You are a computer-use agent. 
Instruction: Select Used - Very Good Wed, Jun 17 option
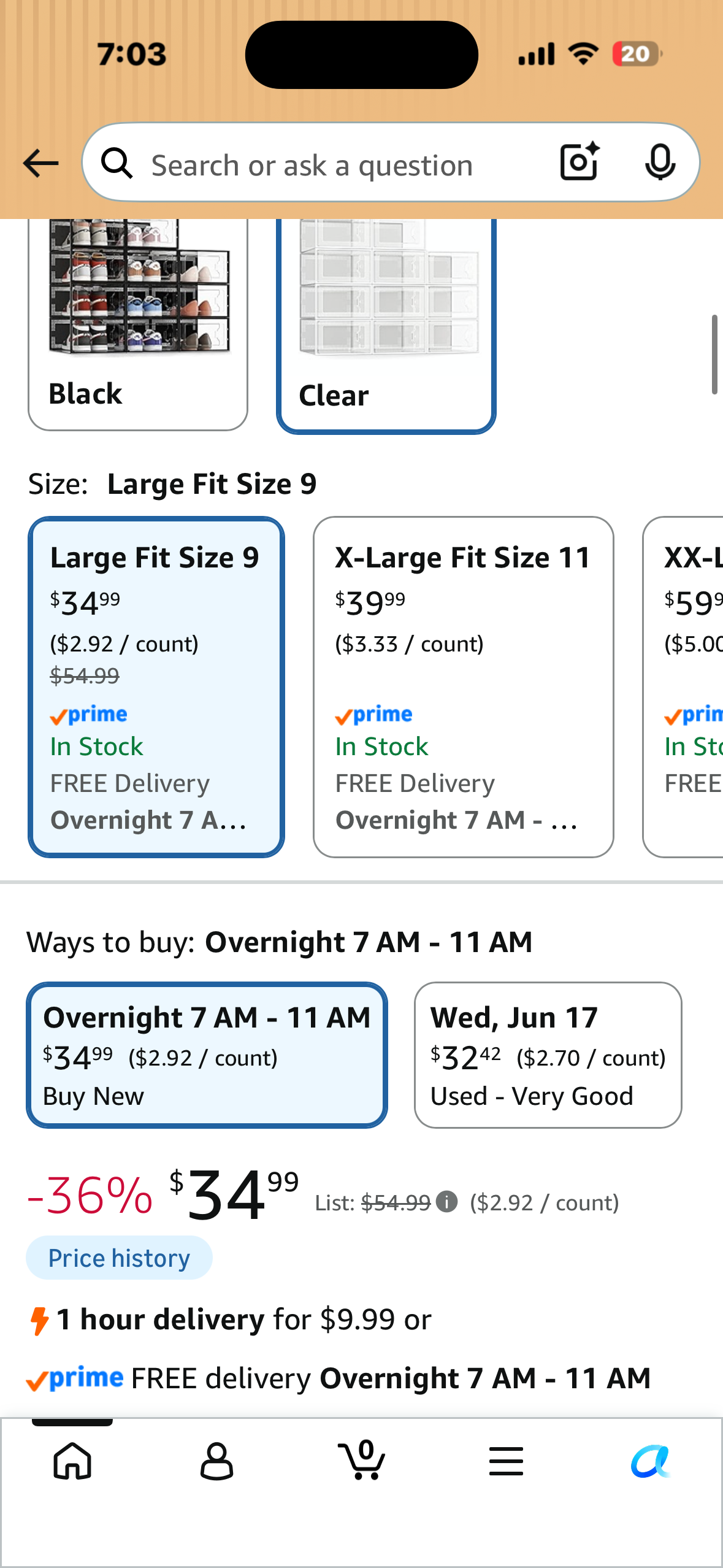click(548, 1055)
